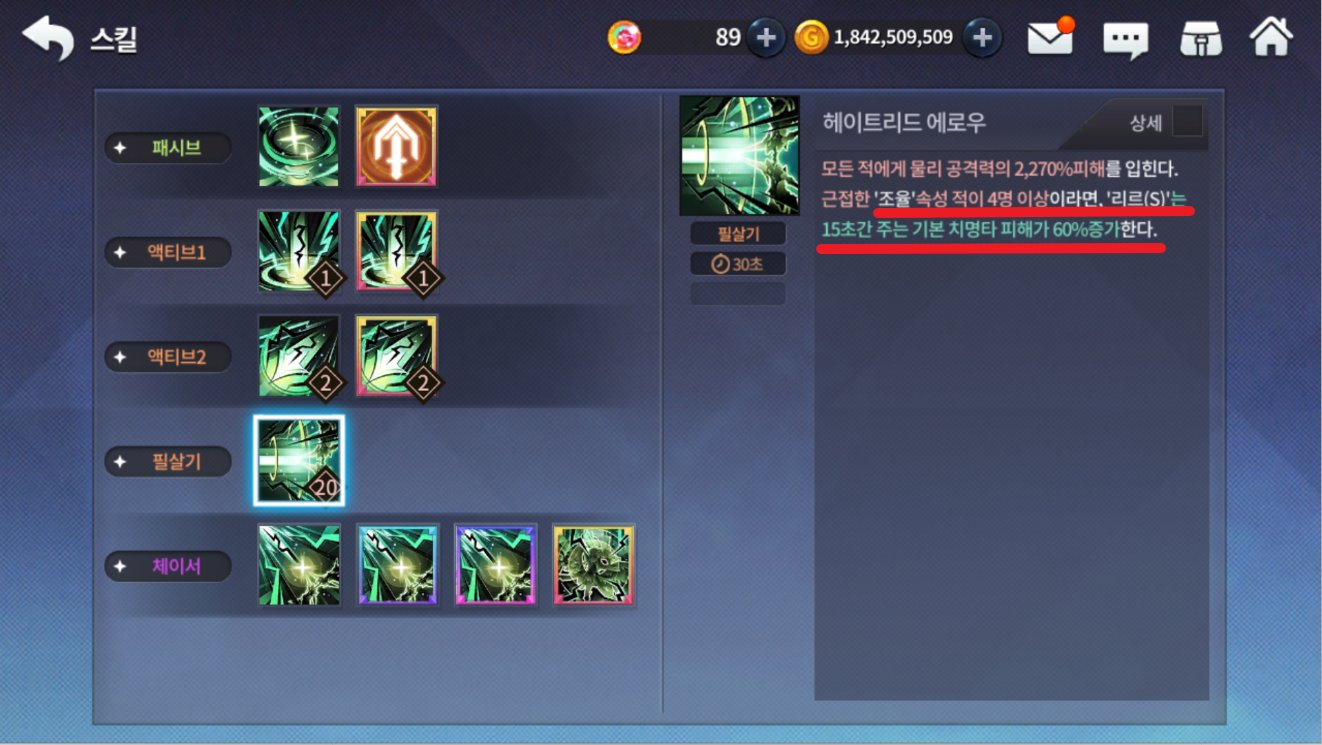Add more gold with plus button
Viewport: 1322px width, 745px height.
pyautogui.click(x=982, y=38)
